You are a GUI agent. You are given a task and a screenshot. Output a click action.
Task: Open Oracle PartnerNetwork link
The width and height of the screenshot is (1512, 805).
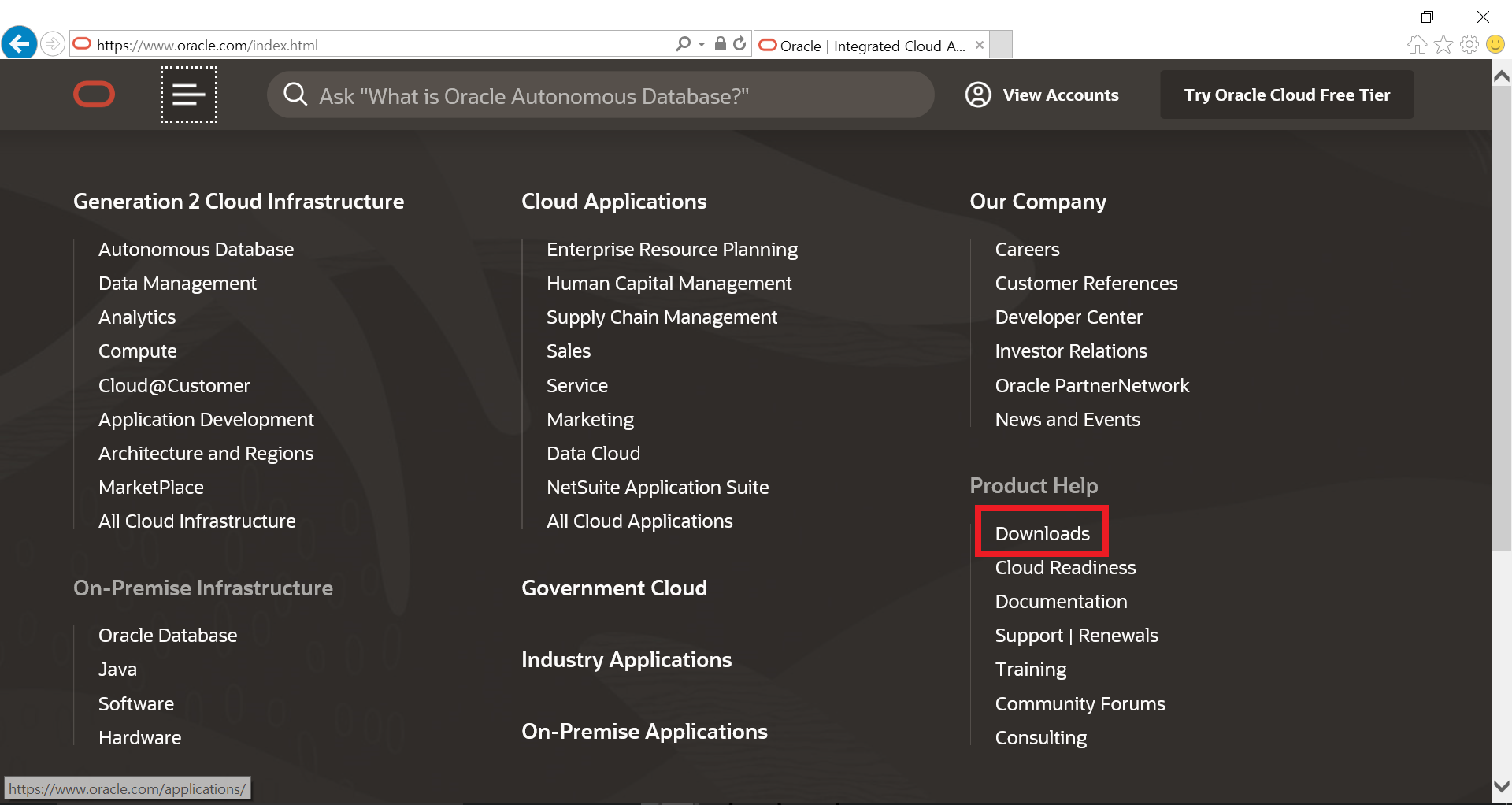(1091, 386)
